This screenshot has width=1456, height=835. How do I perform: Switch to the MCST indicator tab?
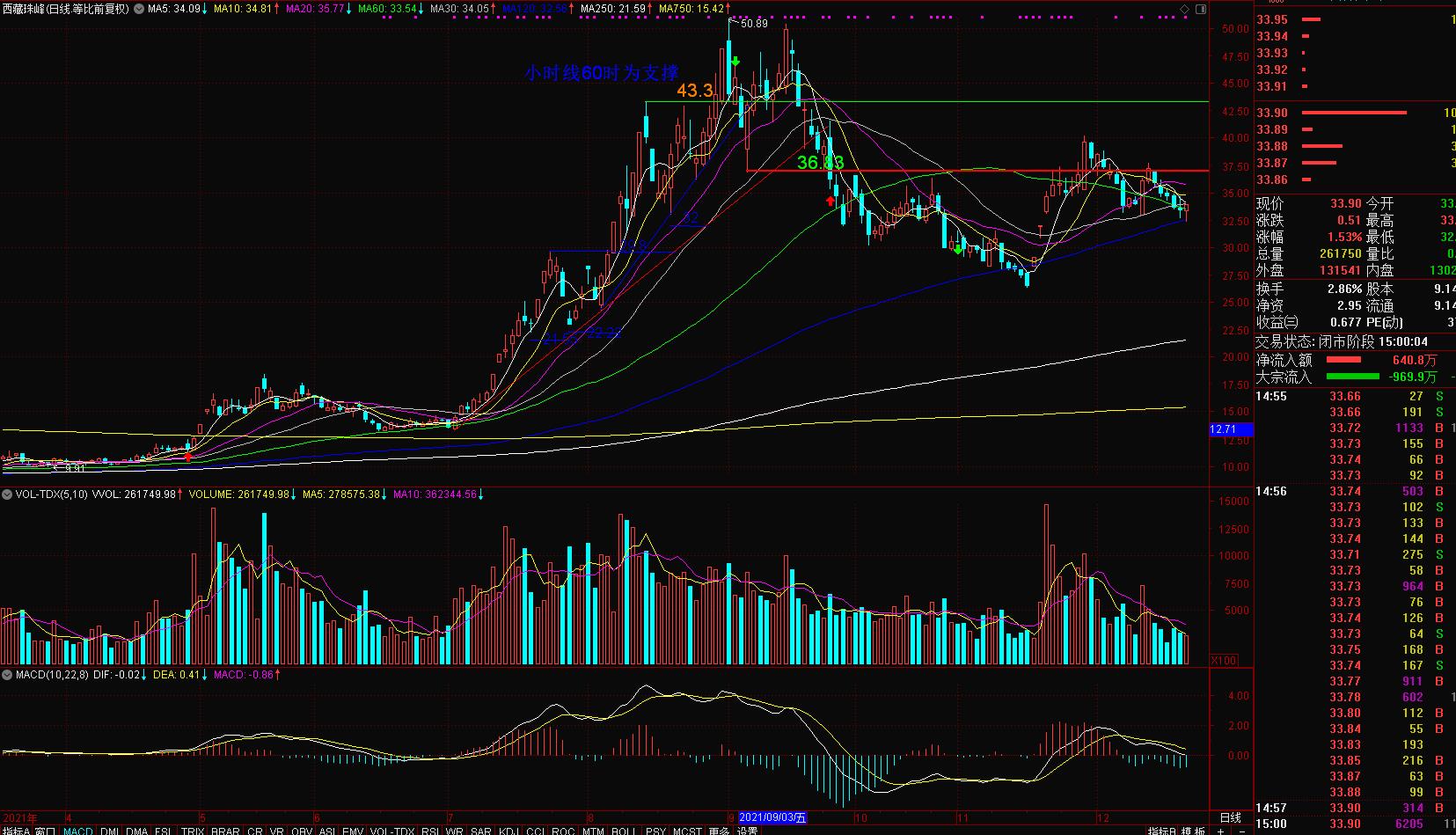687,830
